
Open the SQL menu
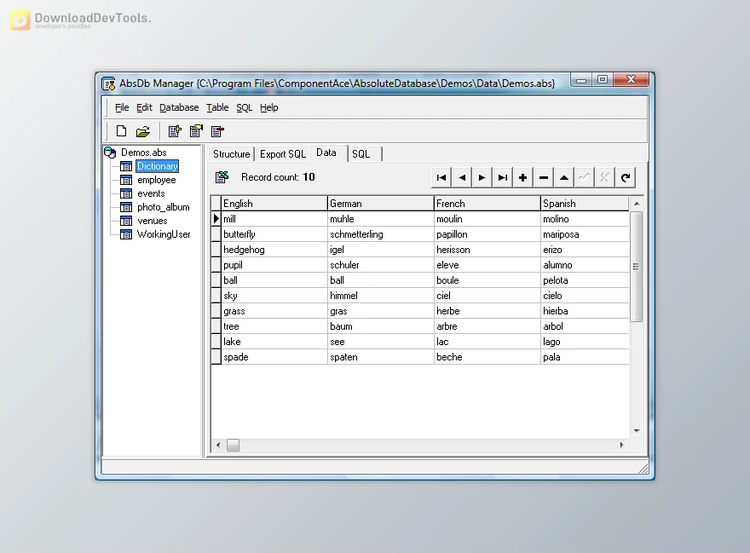244,108
